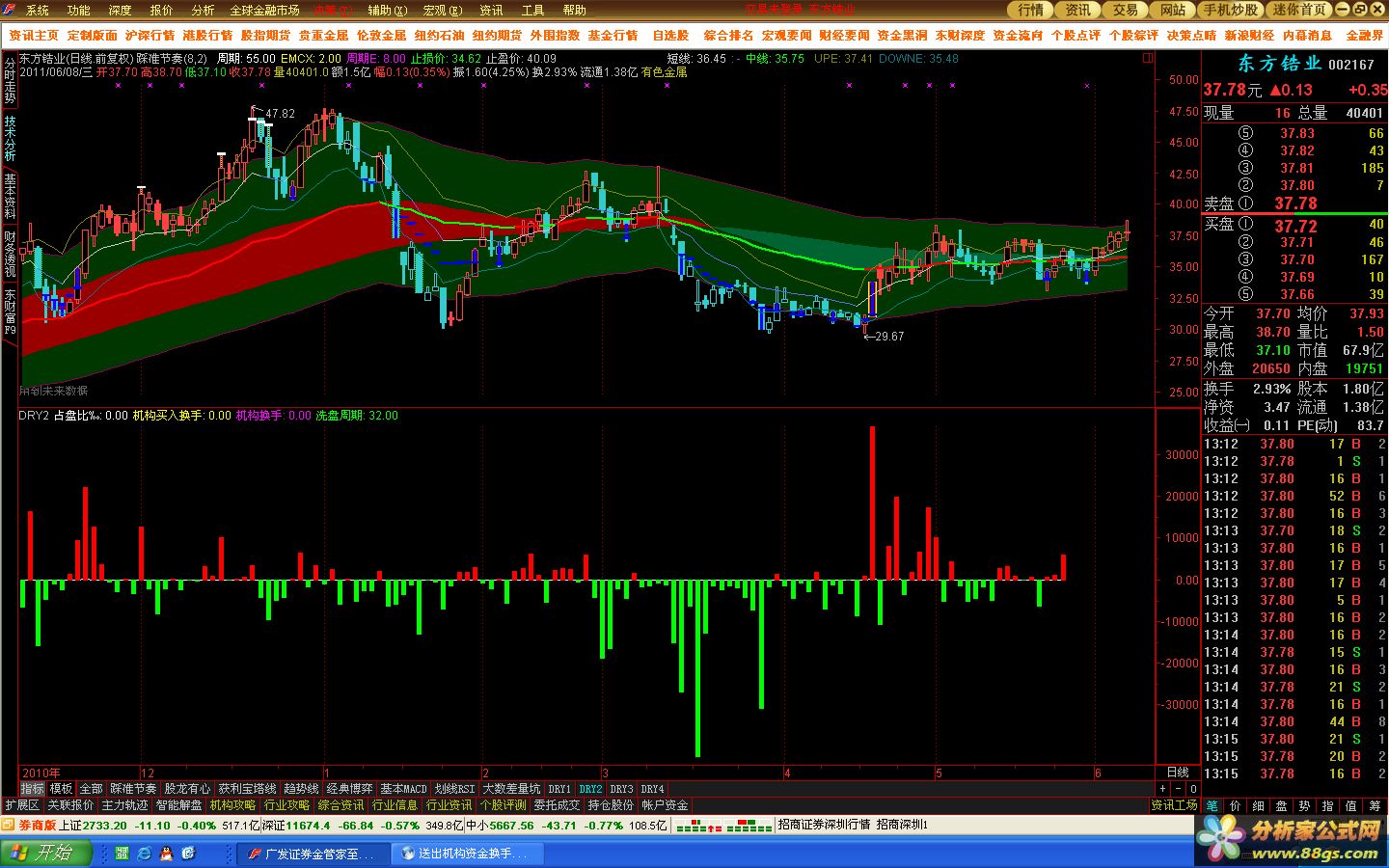1389x868 pixels.
Task: Open the 纽约石油 link
Action: click(439, 35)
